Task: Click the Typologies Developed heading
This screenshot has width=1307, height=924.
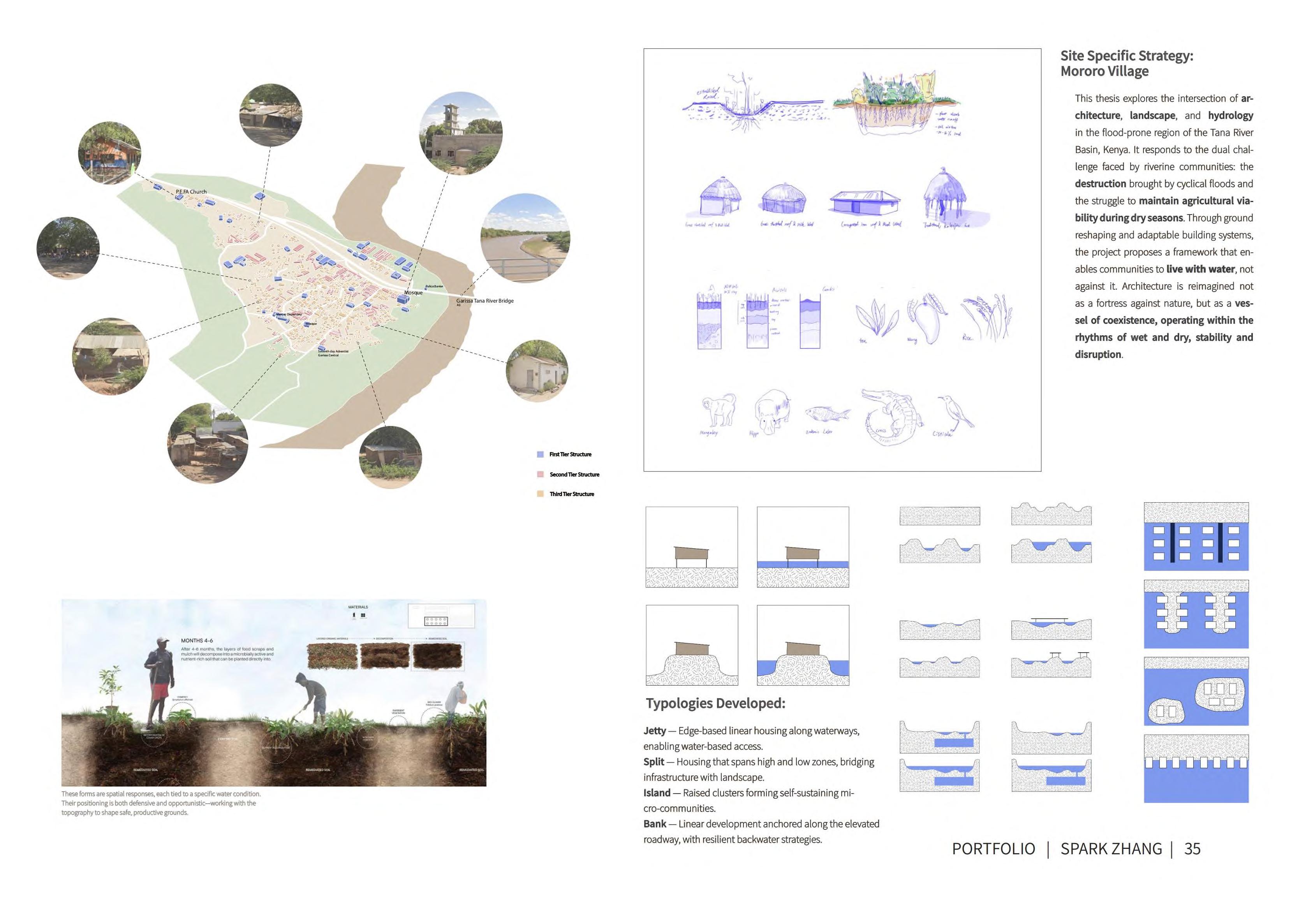Action: coord(715,703)
